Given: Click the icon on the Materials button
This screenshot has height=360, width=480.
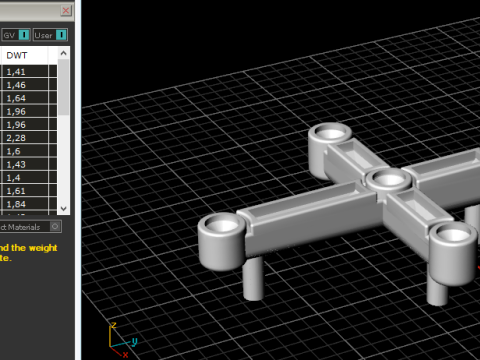Looking at the screenshot, I should 55,227.
